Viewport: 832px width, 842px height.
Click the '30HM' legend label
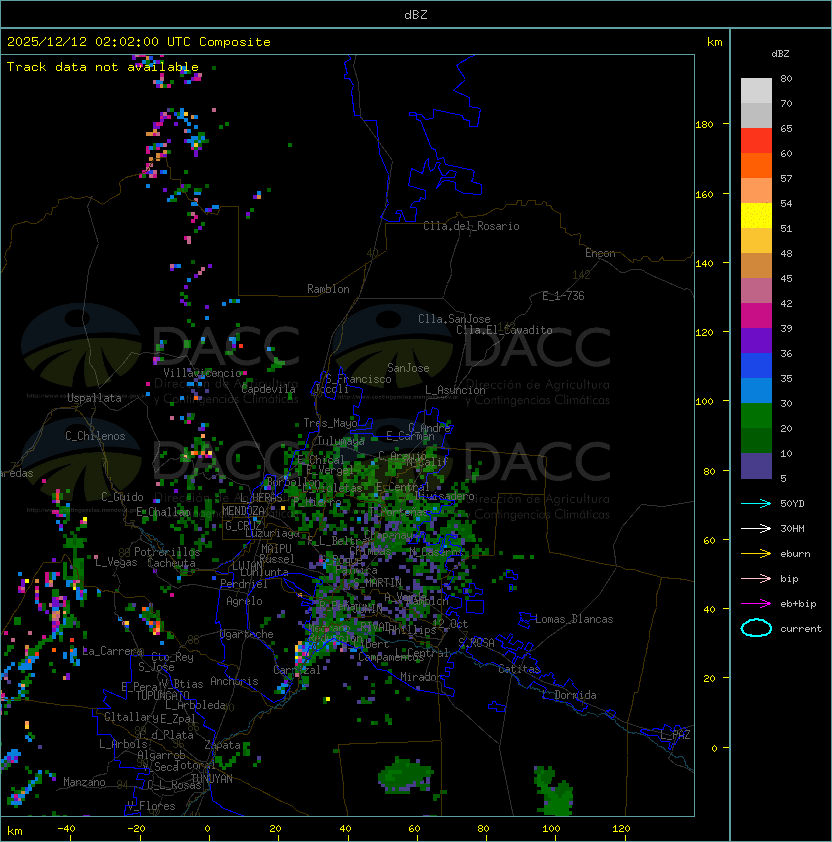tap(792, 529)
